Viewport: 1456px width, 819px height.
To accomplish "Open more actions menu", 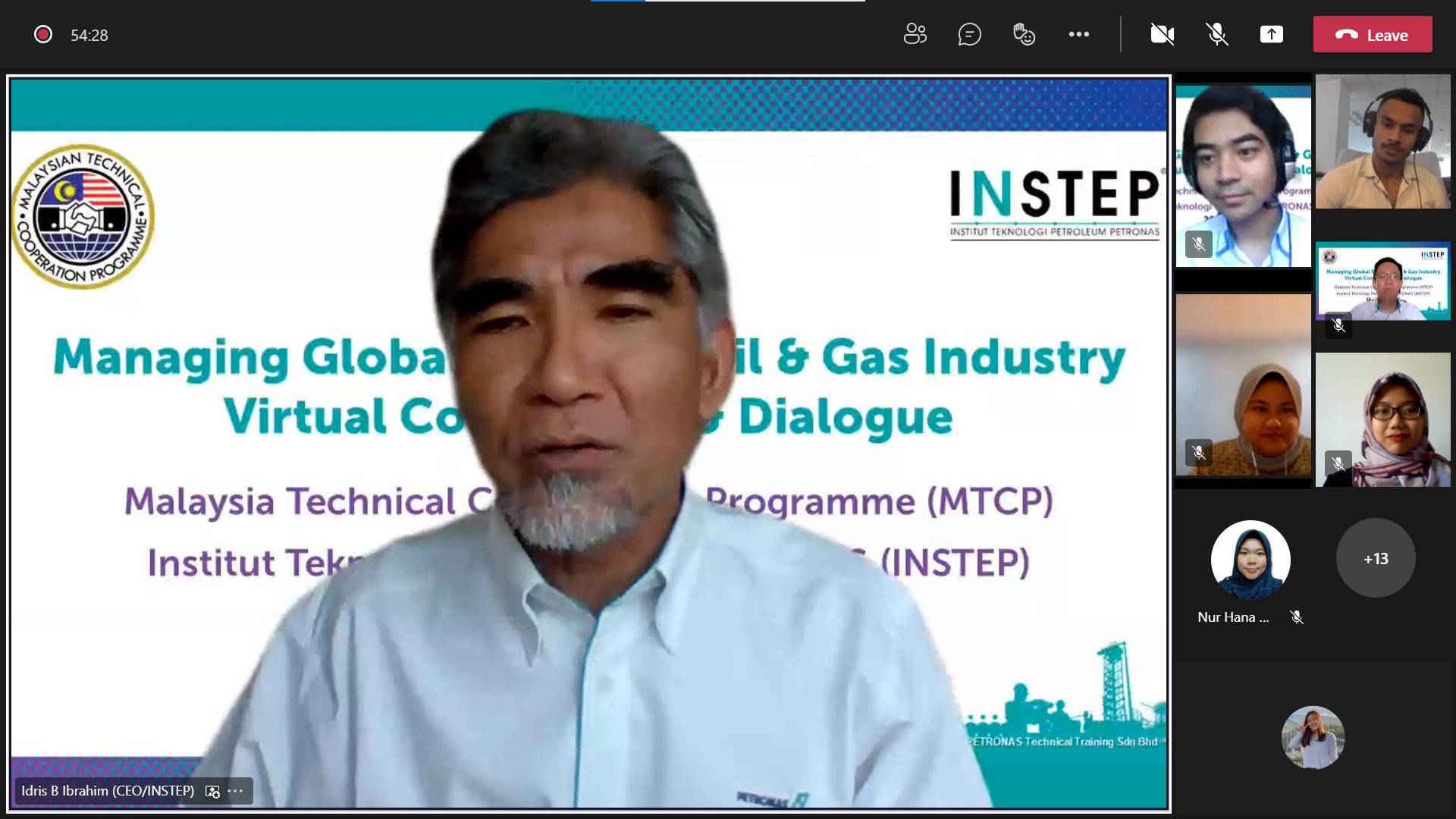I will [x=1078, y=34].
